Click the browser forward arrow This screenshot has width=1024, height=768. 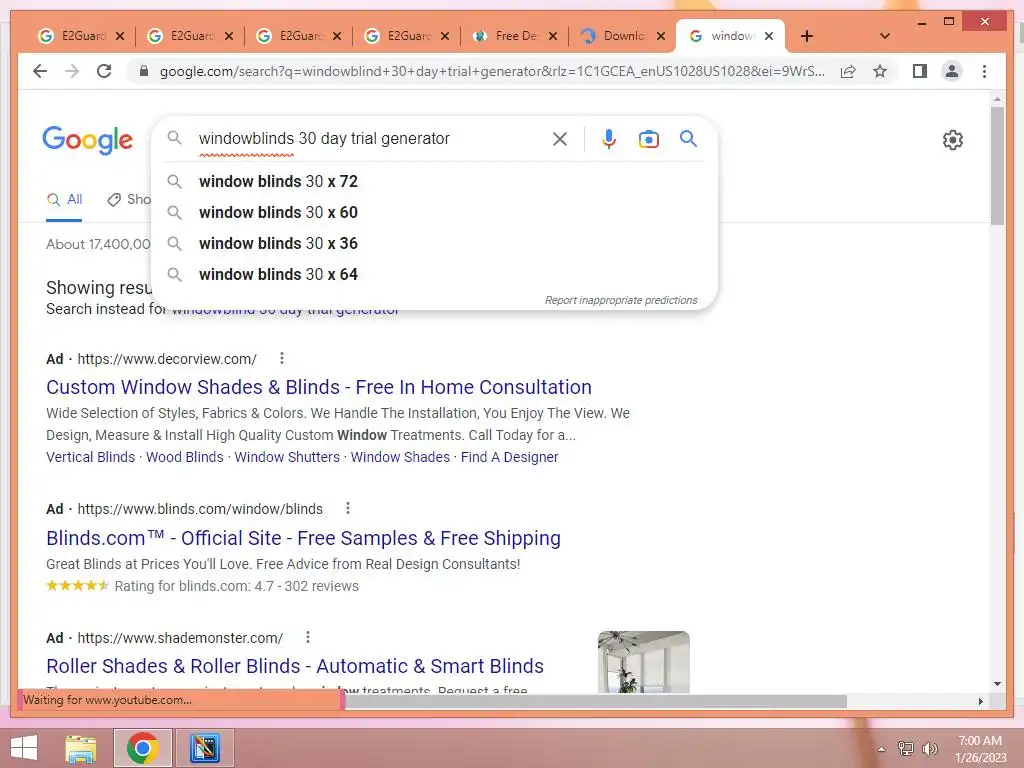pyautogui.click(x=72, y=71)
